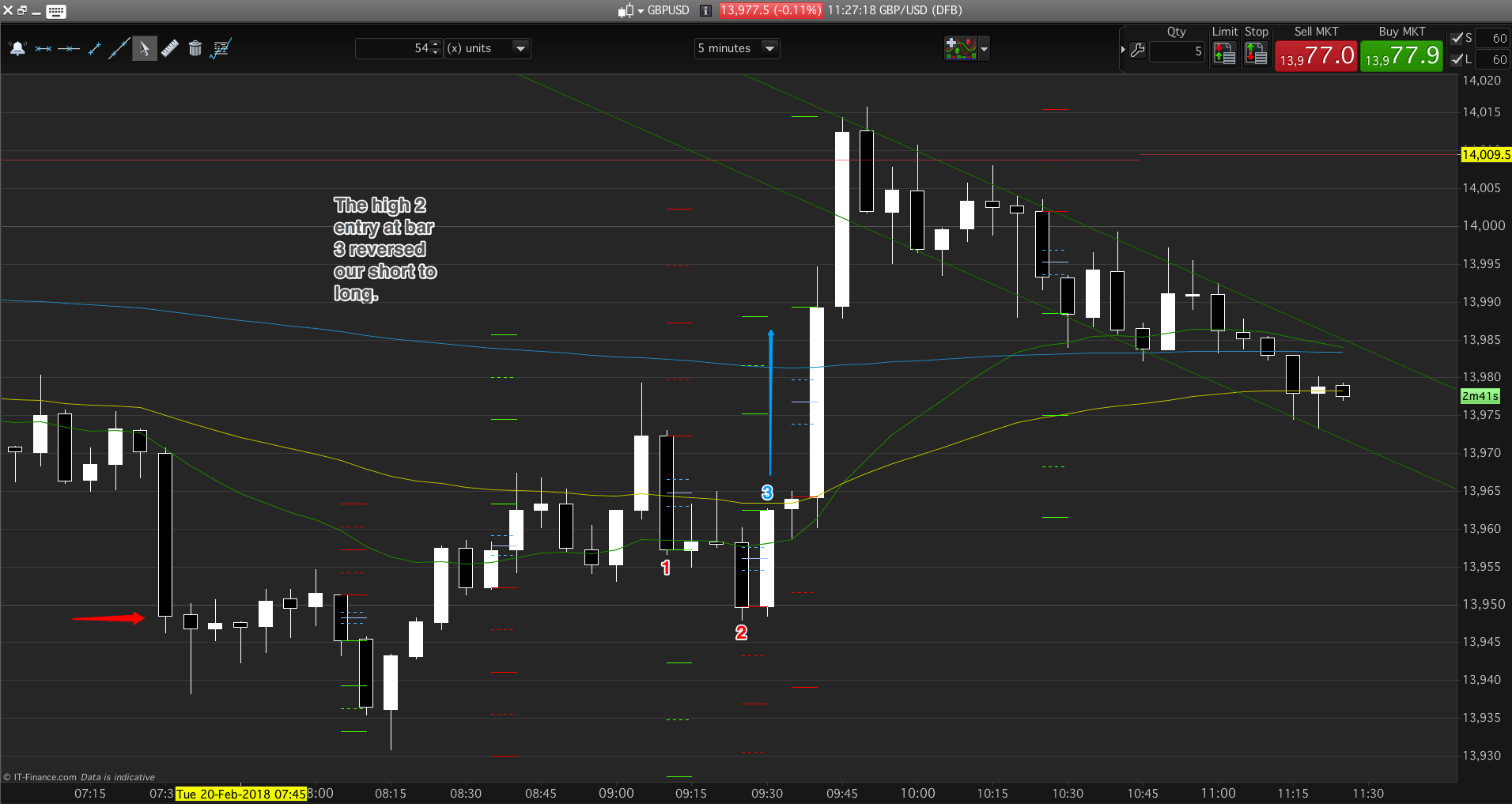Click the trash bin delete icon

coord(195,49)
